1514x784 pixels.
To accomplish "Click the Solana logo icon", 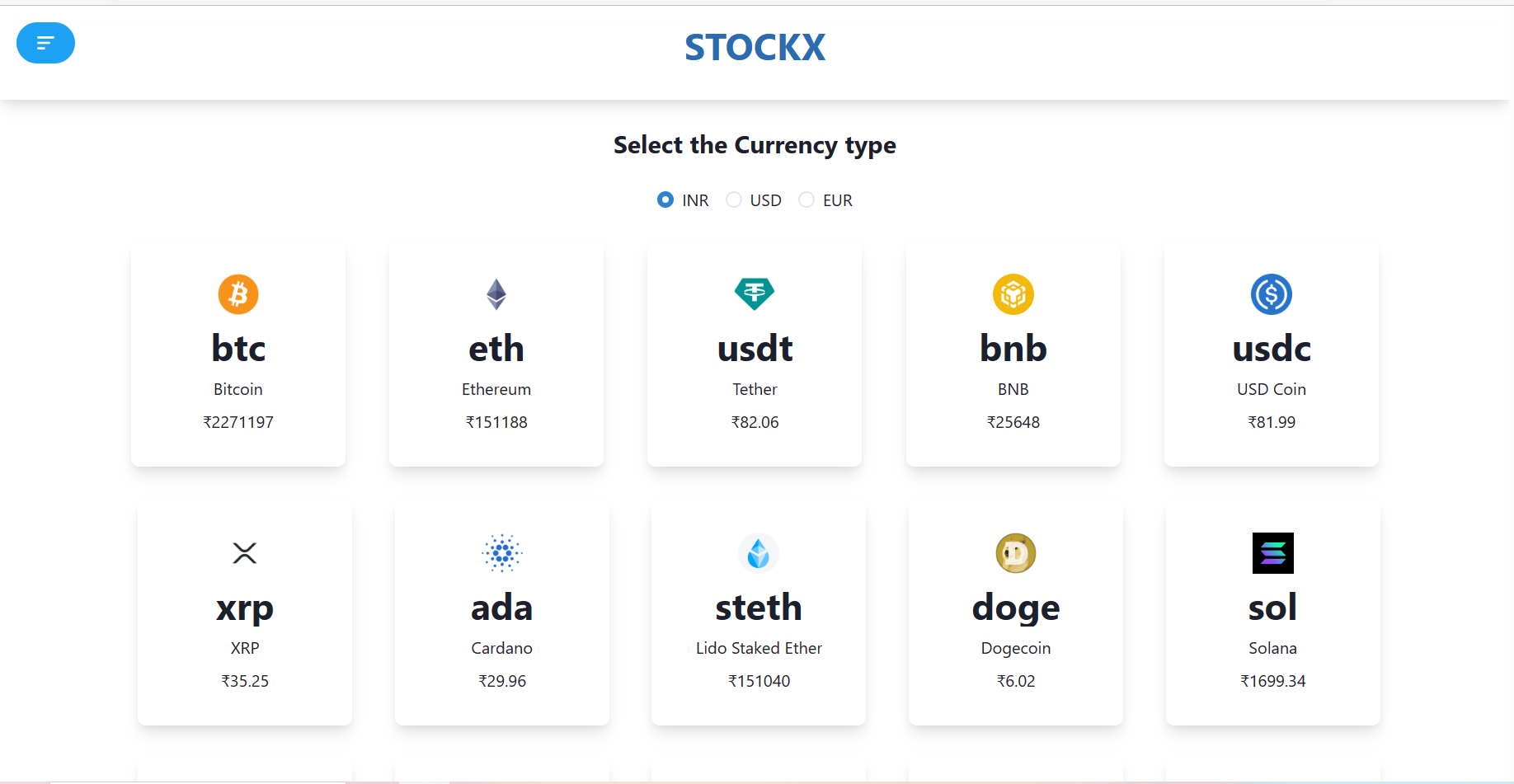I will click(x=1272, y=553).
